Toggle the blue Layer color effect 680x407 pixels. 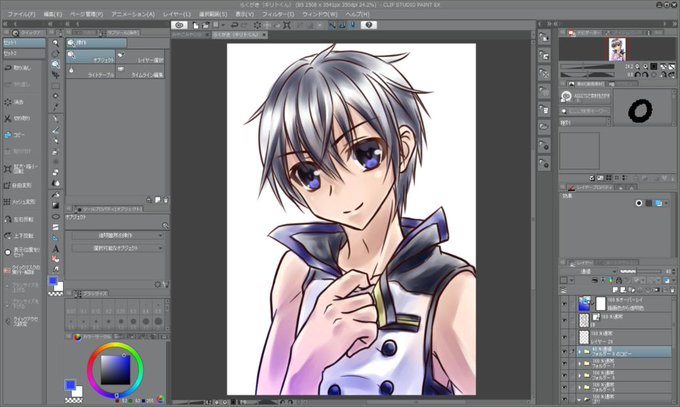point(658,203)
